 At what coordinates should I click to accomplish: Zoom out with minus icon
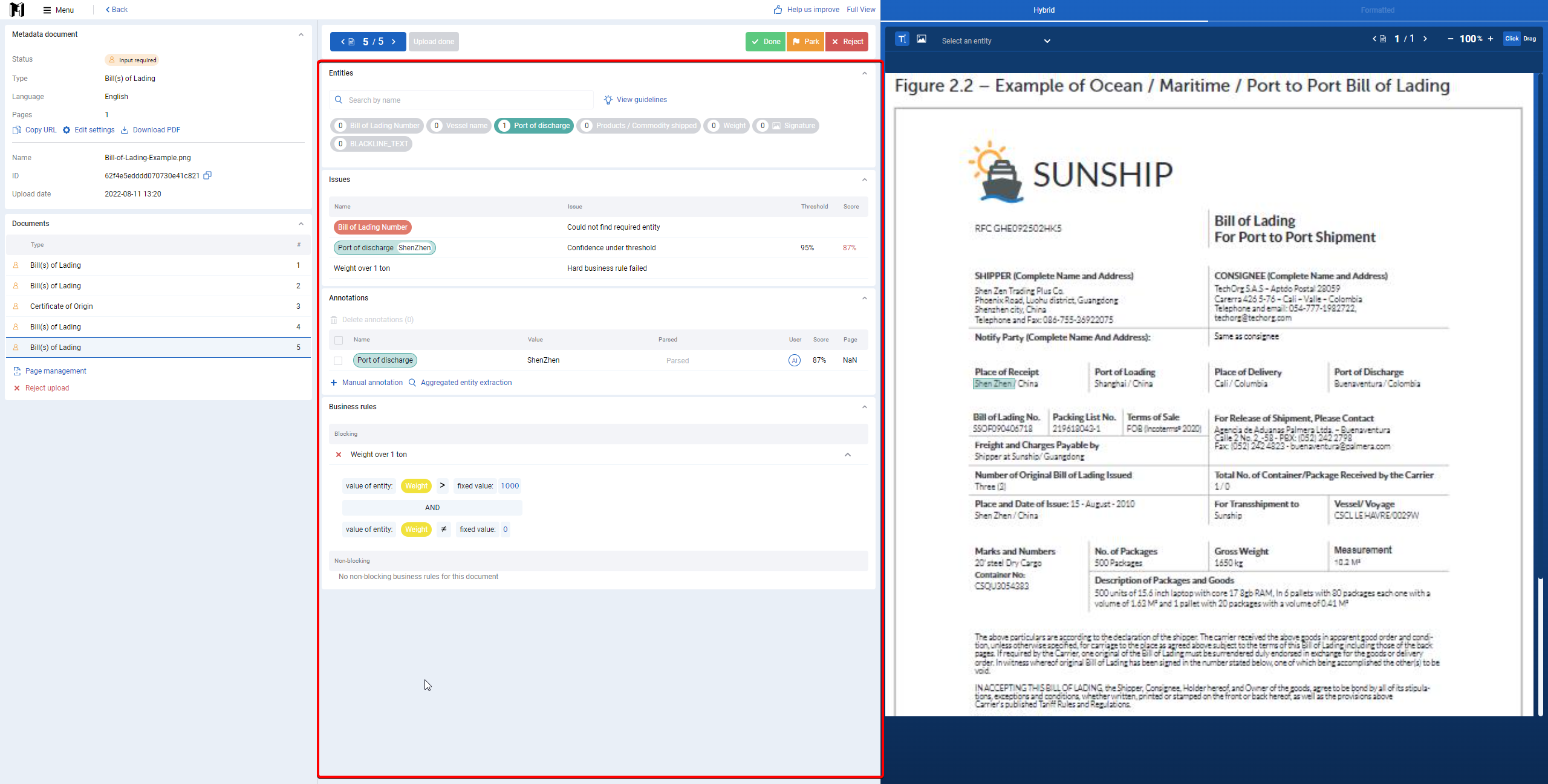[x=1450, y=39]
